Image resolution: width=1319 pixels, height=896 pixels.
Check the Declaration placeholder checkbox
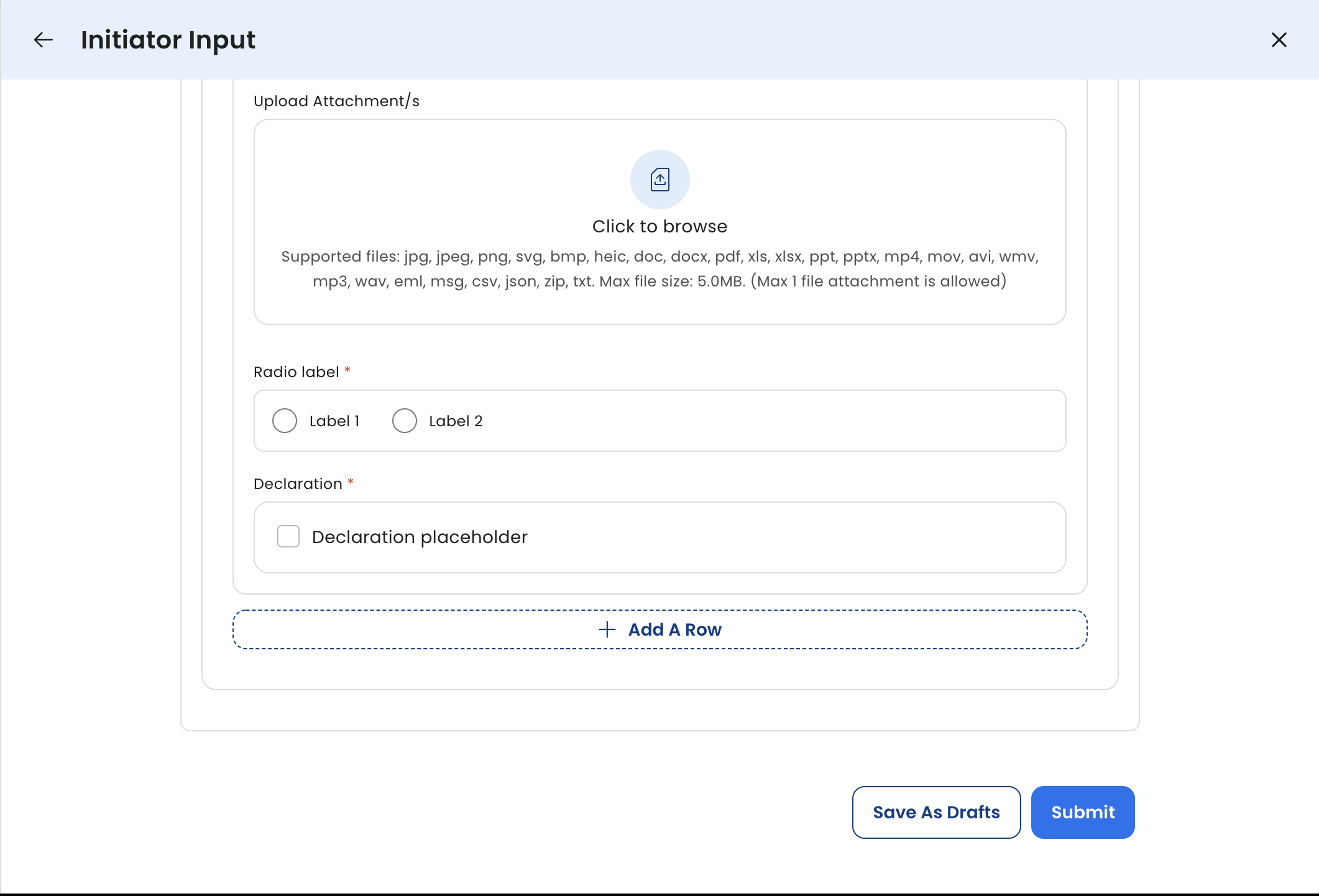coord(288,536)
